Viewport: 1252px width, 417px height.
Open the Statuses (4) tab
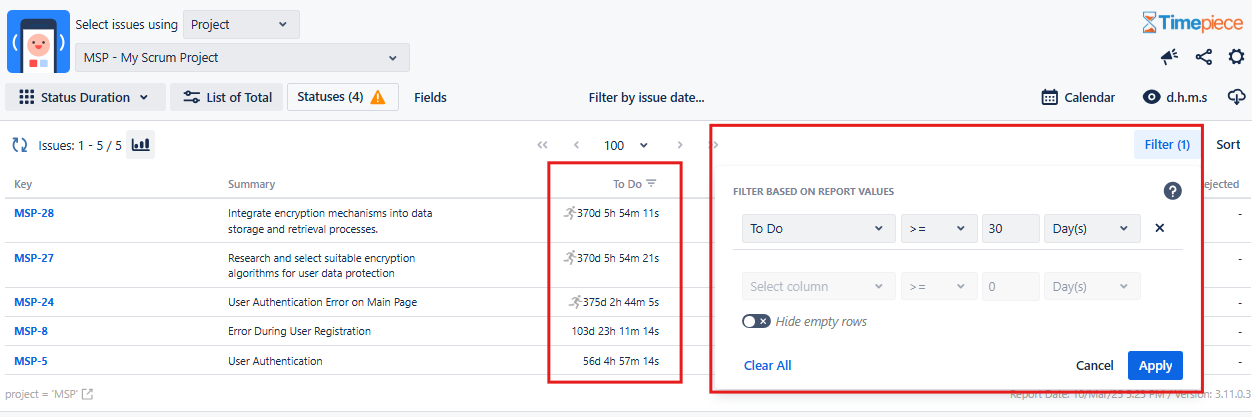click(342, 97)
